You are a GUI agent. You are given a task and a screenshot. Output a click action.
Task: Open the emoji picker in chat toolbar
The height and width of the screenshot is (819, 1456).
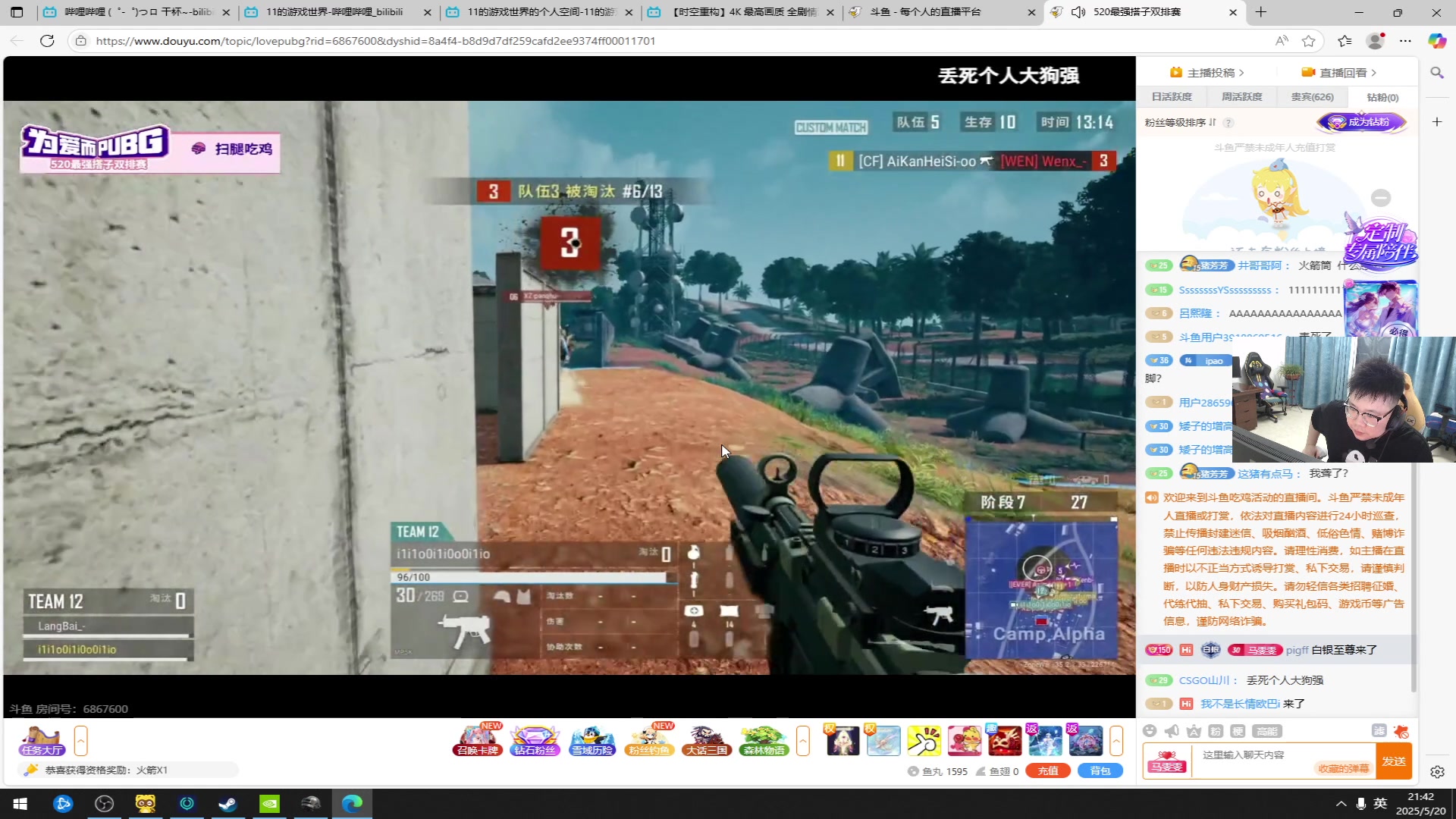click(1150, 731)
